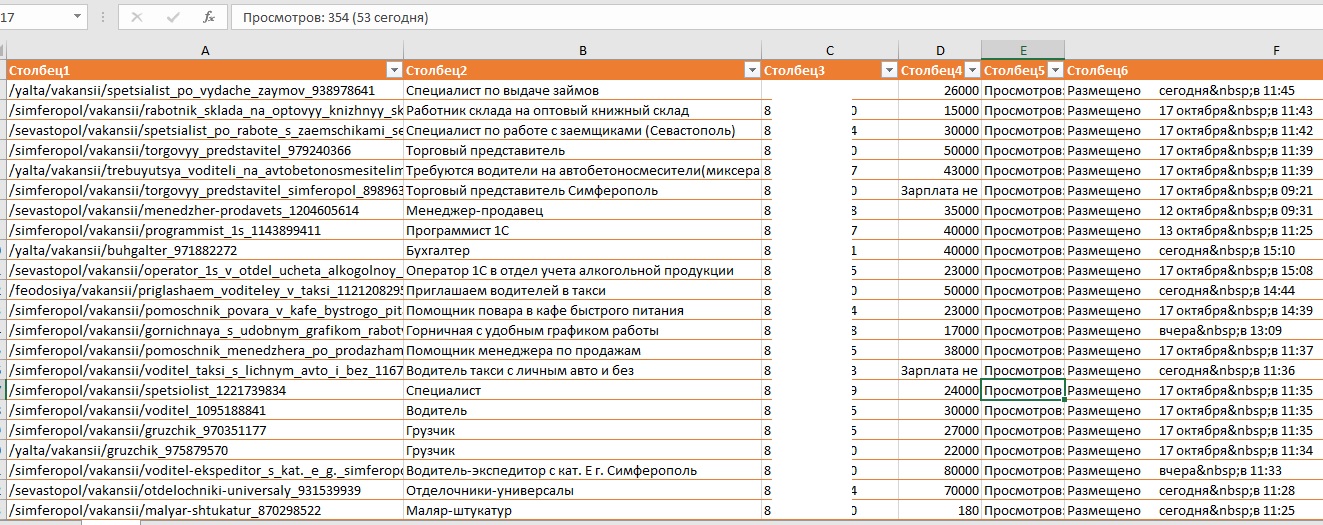
Task: Open the Столбец2 filter dropdown
Action: (751, 70)
